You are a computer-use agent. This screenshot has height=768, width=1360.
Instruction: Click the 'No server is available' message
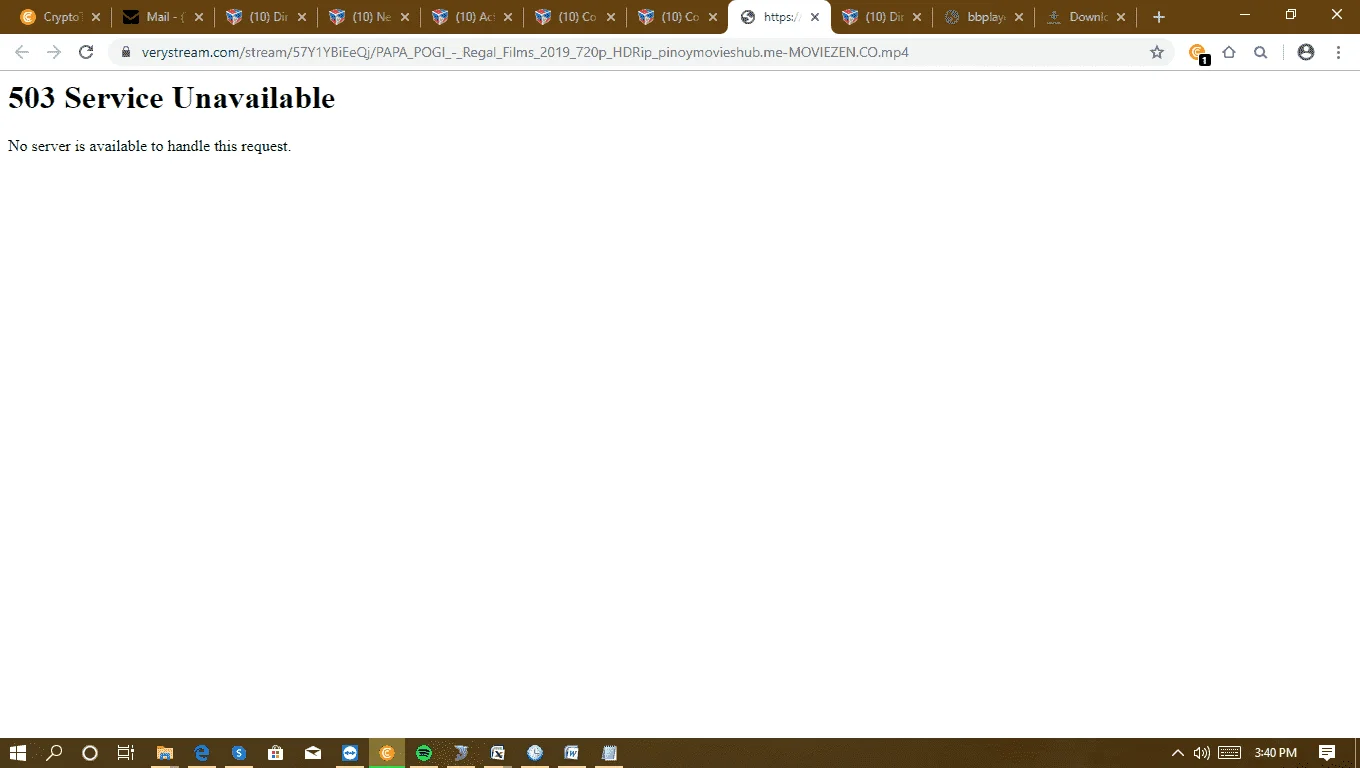[150, 146]
